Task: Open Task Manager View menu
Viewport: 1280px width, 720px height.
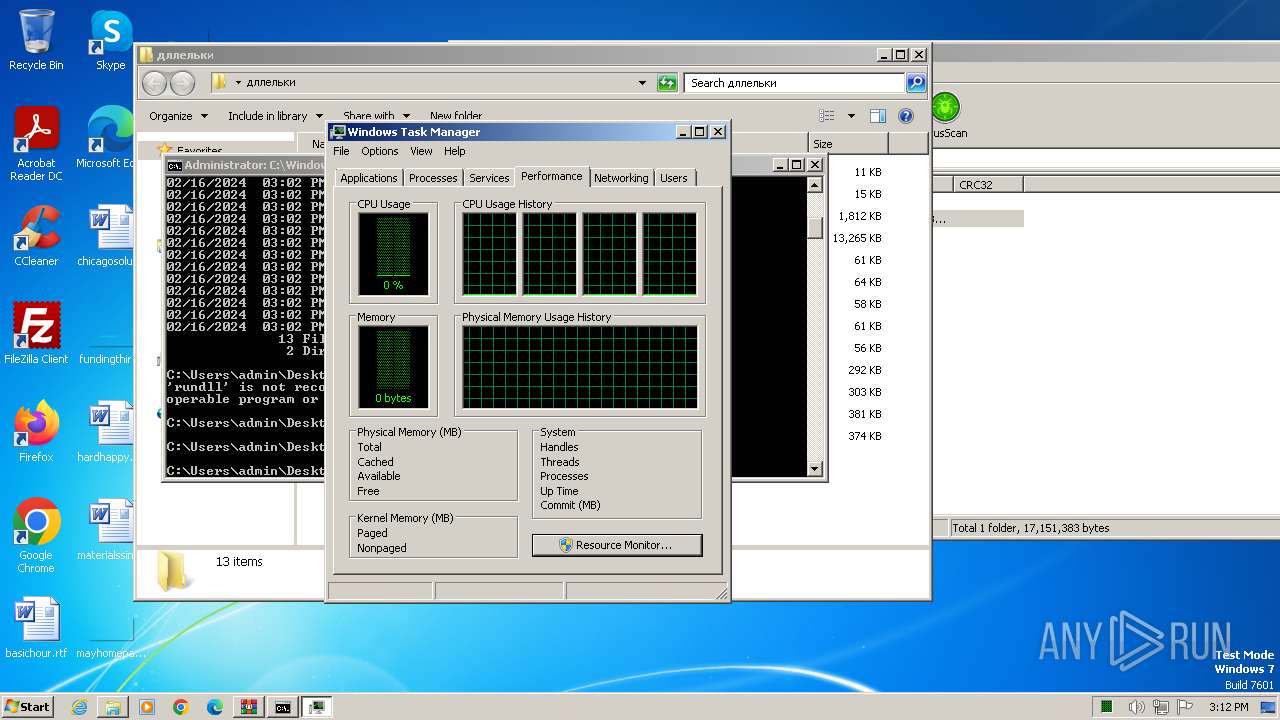Action: pyautogui.click(x=421, y=151)
